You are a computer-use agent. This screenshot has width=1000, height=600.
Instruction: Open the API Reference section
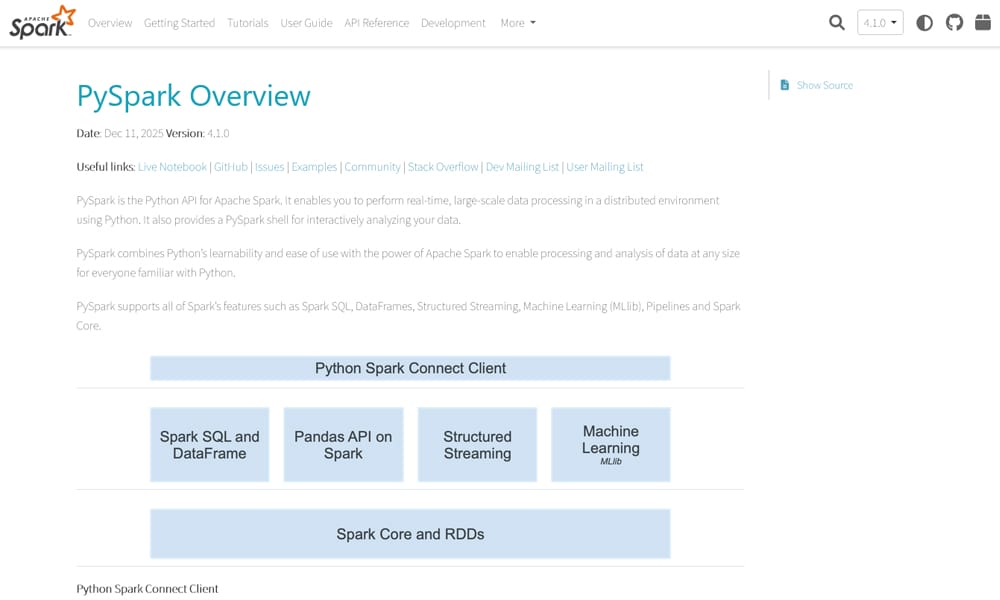(x=377, y=23)
